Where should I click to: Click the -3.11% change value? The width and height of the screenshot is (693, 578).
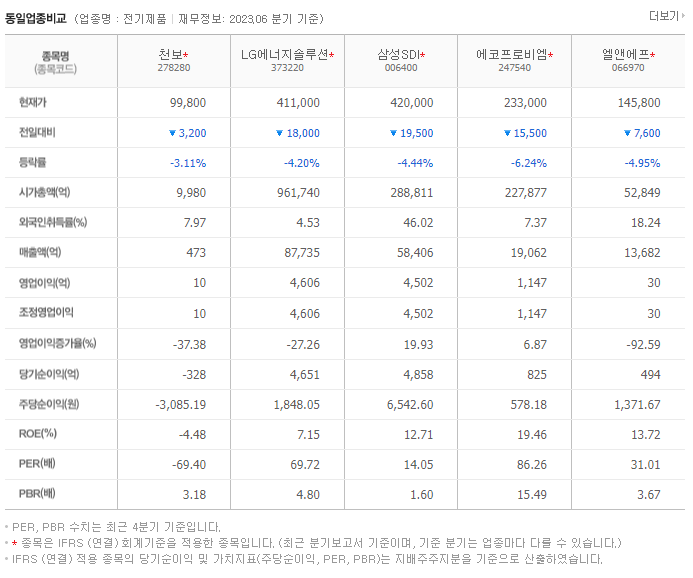click(188, 163)
